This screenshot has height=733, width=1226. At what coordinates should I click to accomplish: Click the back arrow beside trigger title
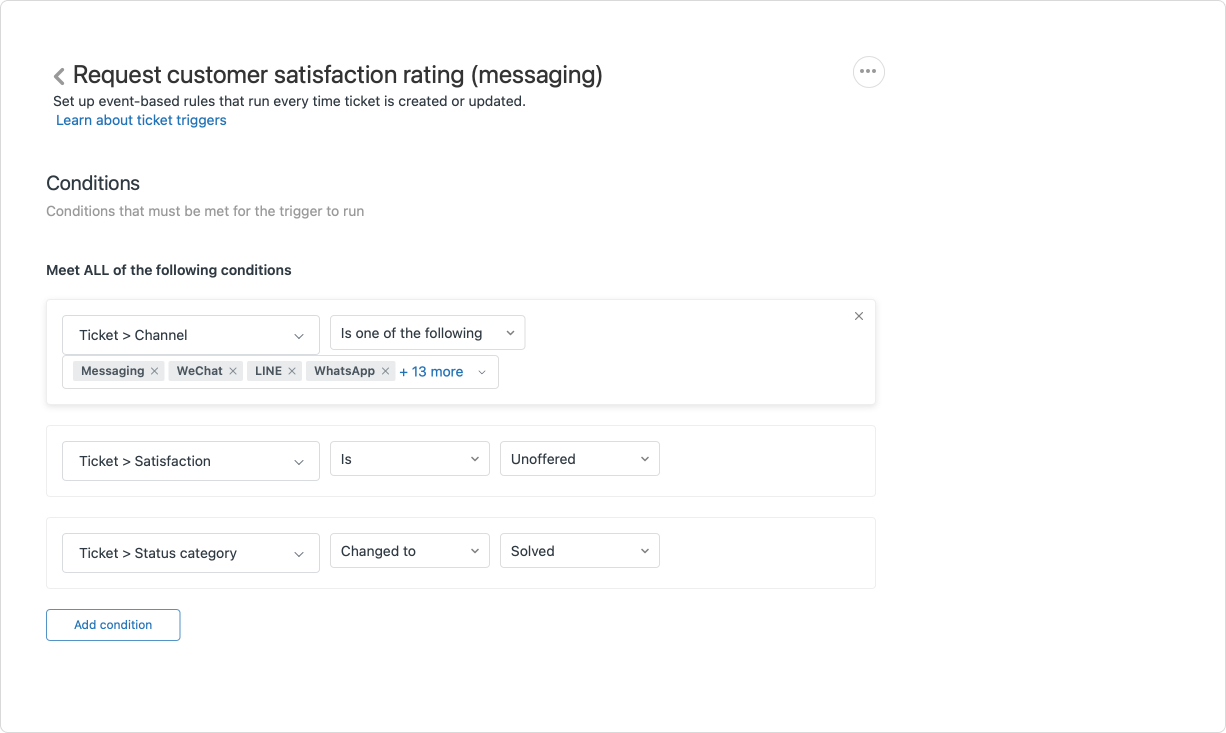pyautogui.click(x=59, y=76)
